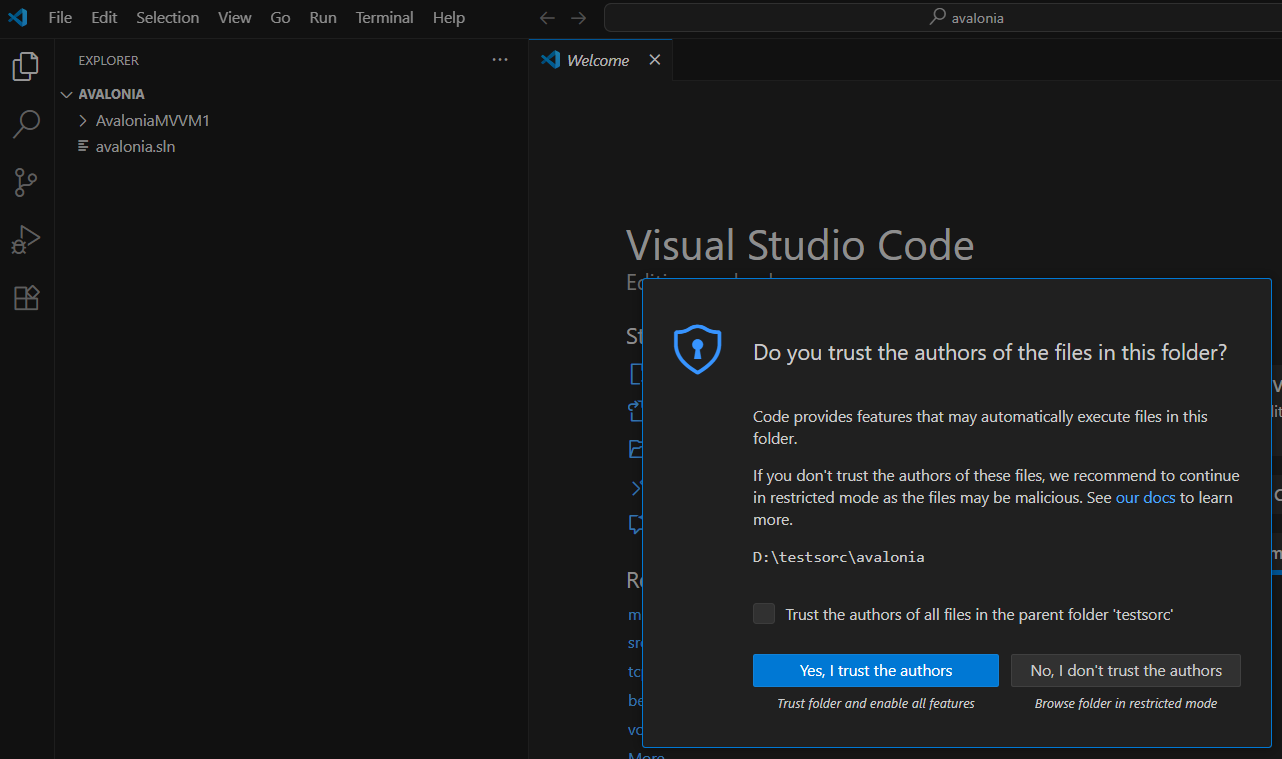Open the View menu

[235, 18]
